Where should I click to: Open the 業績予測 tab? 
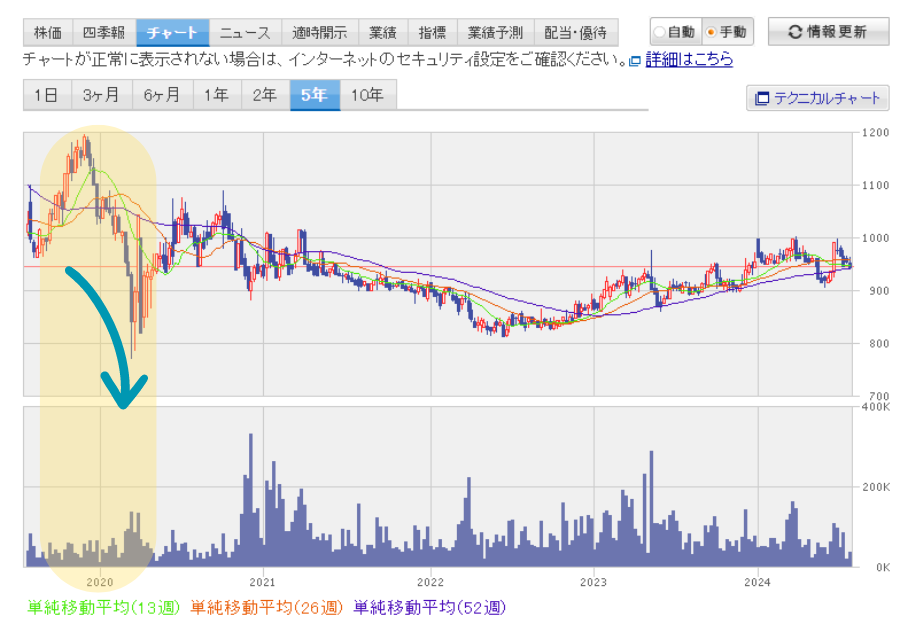pyautogui.click(x=495, y=32)
